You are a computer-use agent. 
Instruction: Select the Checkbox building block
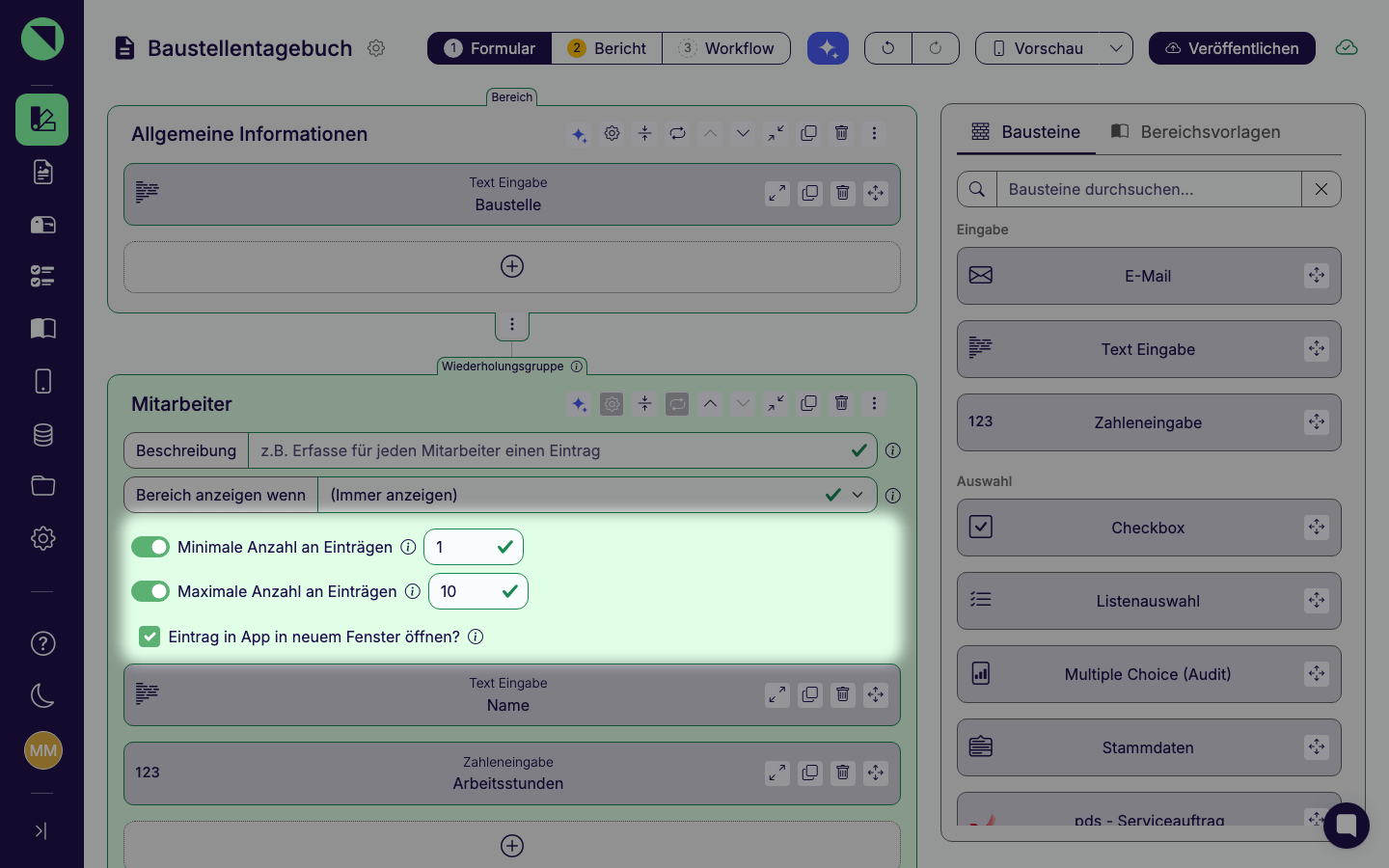click(x=1149, y=528)
